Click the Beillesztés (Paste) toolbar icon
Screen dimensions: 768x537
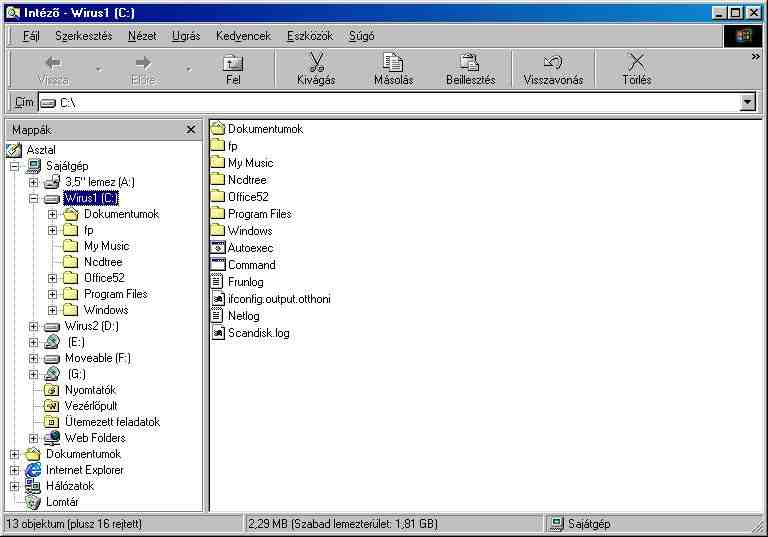[470, 63]
